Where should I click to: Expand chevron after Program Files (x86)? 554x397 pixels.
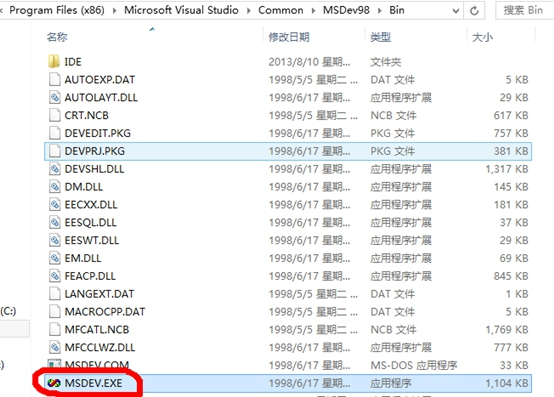point(114,11)
